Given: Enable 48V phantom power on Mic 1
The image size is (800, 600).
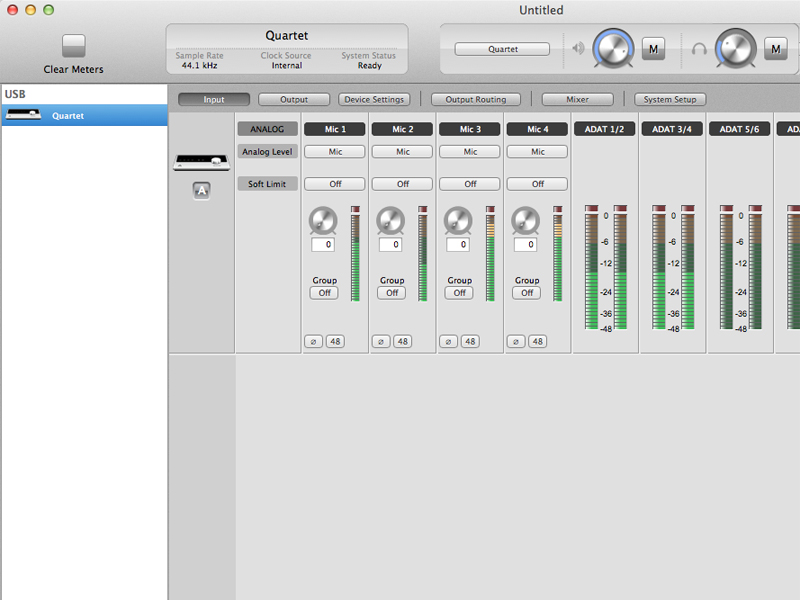Looking at the screenshot, I should click(x=335, y=341).
